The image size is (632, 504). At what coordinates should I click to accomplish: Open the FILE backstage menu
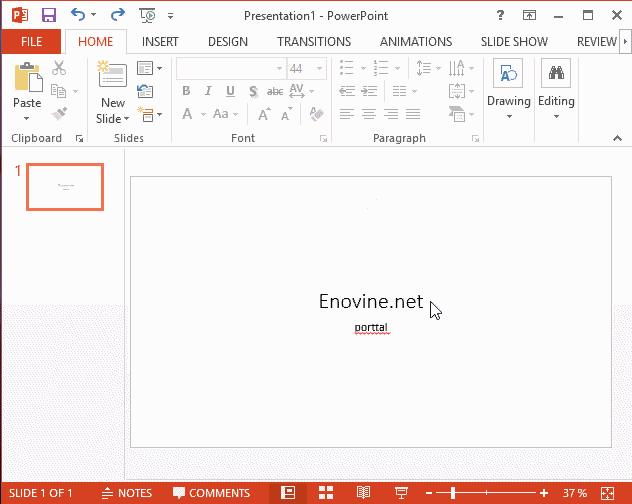click(x=31, y=42)
